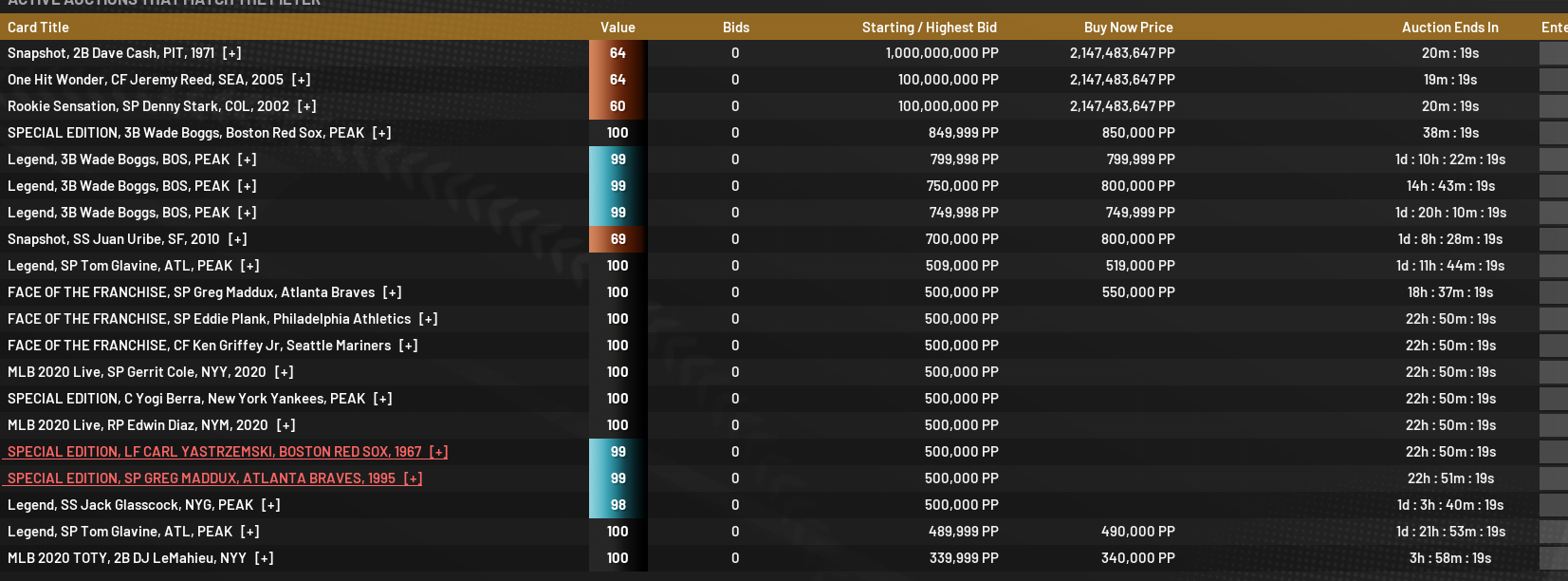The image size is (1568, 581).
Task: Click the Bids column header
Action: tap(735, 28)
